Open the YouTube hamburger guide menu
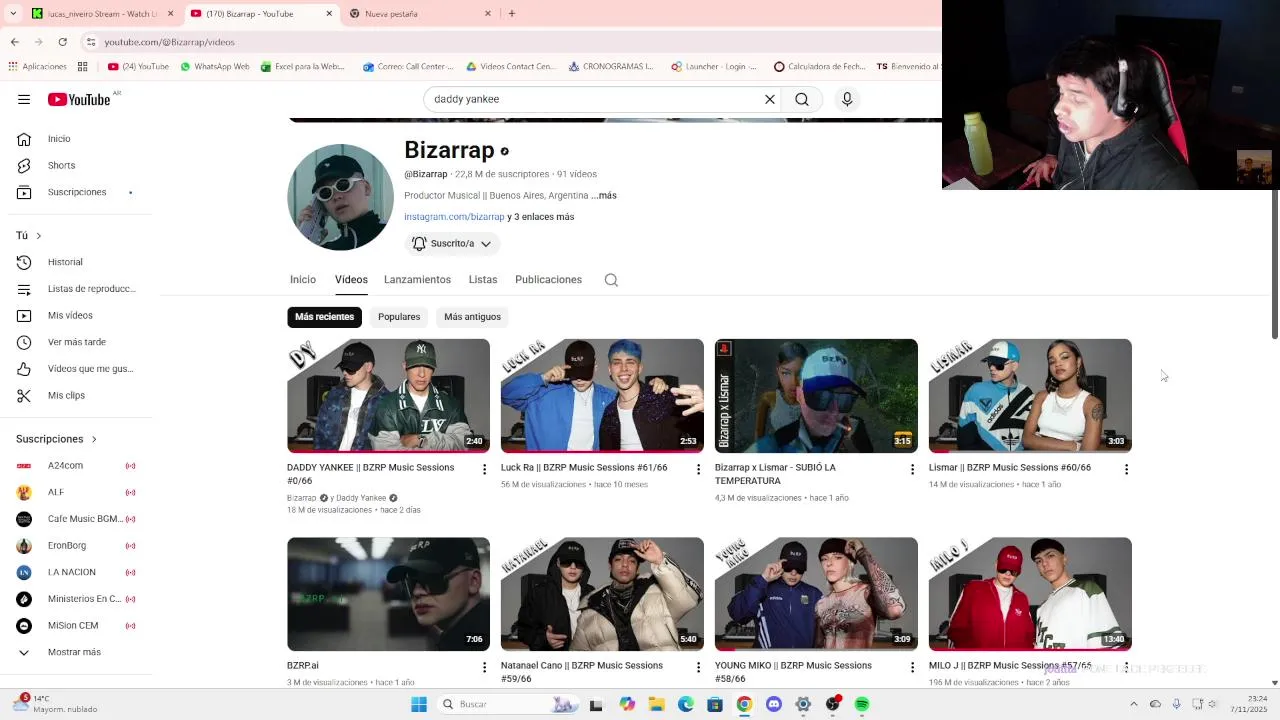The image size is (1280, 720). click(24, 99)
